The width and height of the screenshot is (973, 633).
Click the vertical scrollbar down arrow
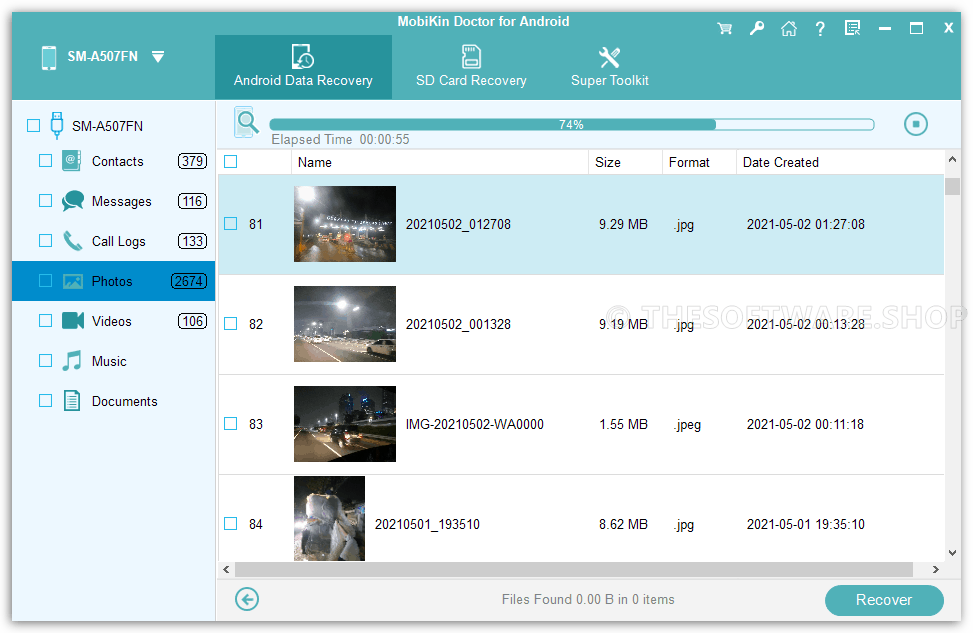953,552
